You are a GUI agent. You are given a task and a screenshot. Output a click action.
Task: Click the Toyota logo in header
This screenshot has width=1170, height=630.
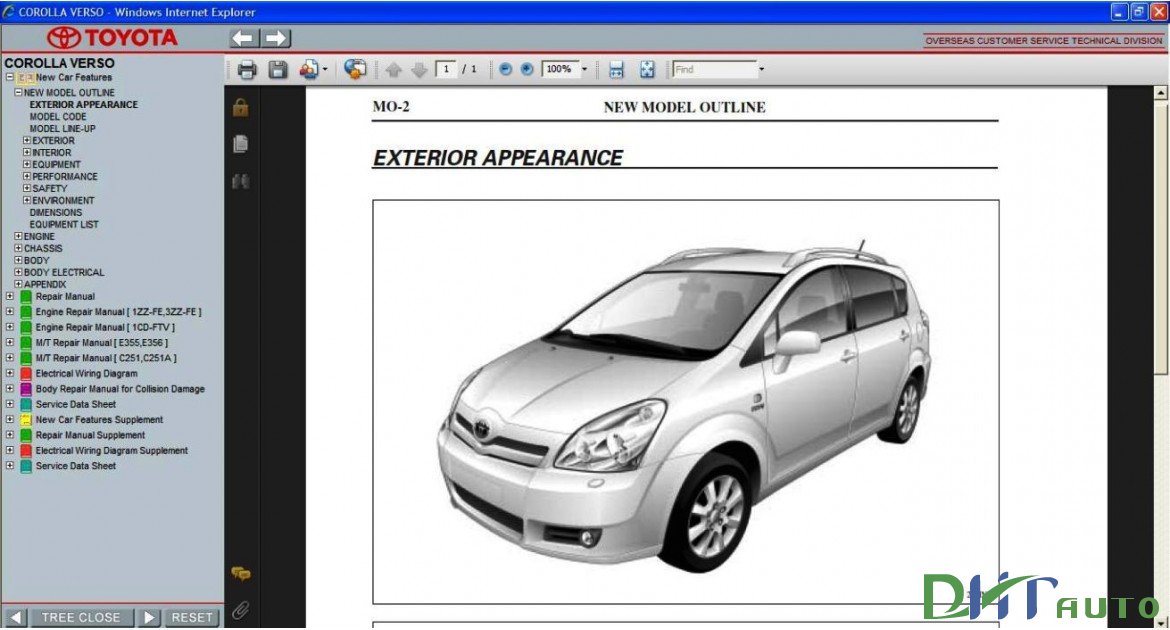coord(112,37)
